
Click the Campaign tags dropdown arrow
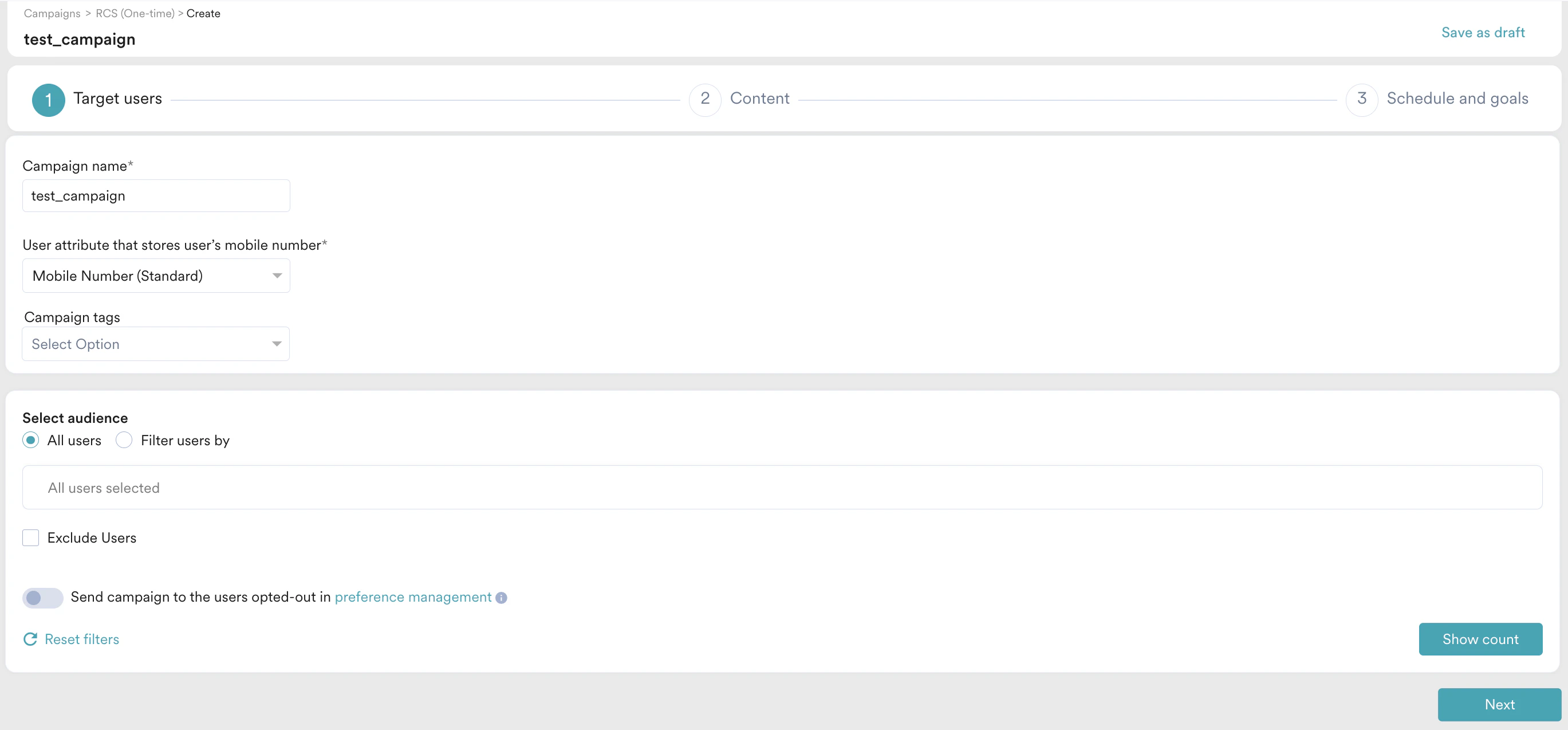[277, 343]
